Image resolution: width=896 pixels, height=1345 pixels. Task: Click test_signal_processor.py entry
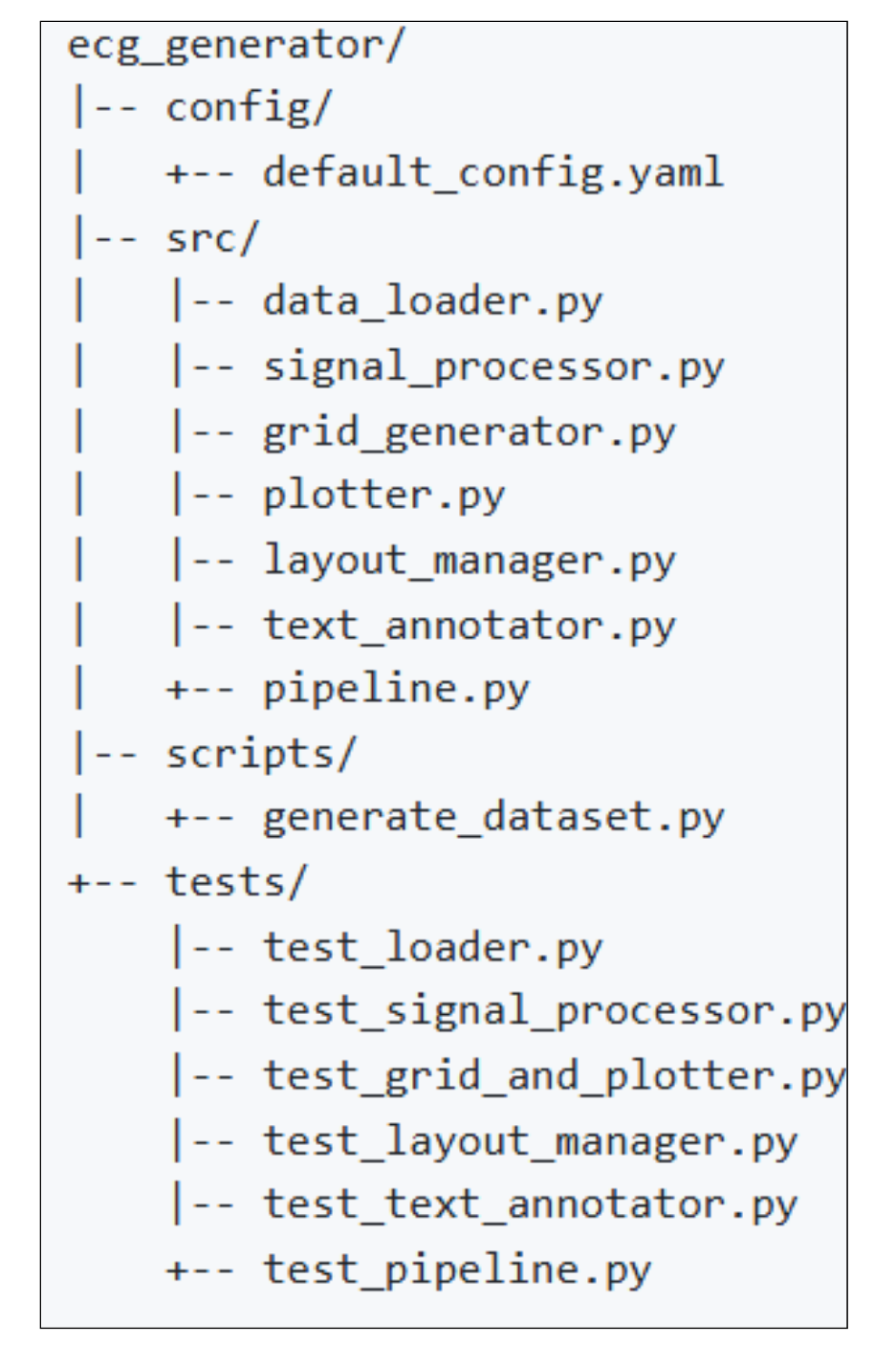tap(554, 1012)
